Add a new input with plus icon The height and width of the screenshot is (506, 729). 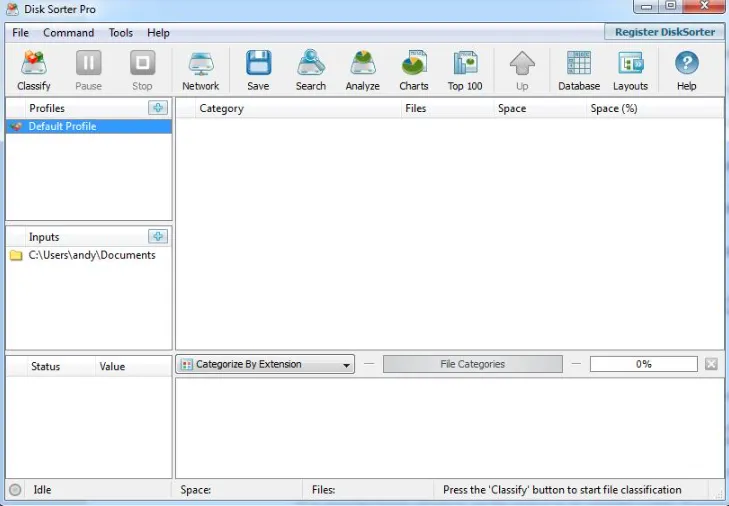pos(158,236)
